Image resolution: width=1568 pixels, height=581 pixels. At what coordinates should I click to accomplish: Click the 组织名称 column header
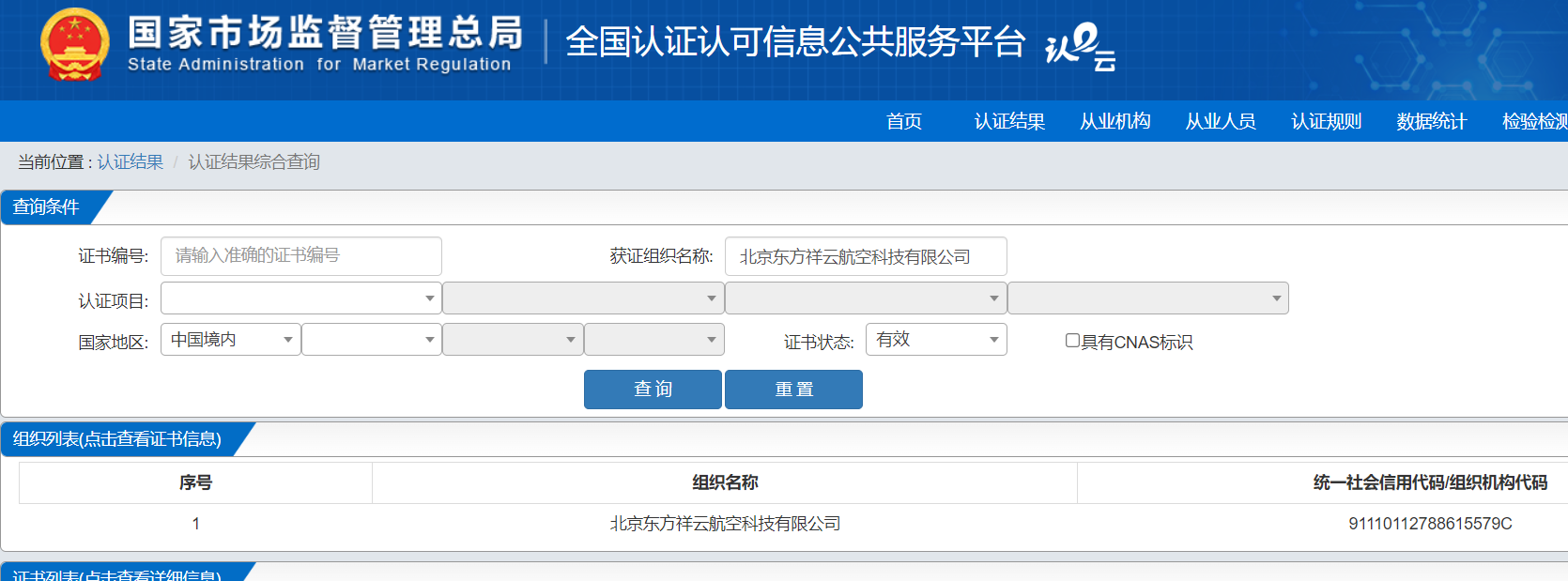pos(725,482)
